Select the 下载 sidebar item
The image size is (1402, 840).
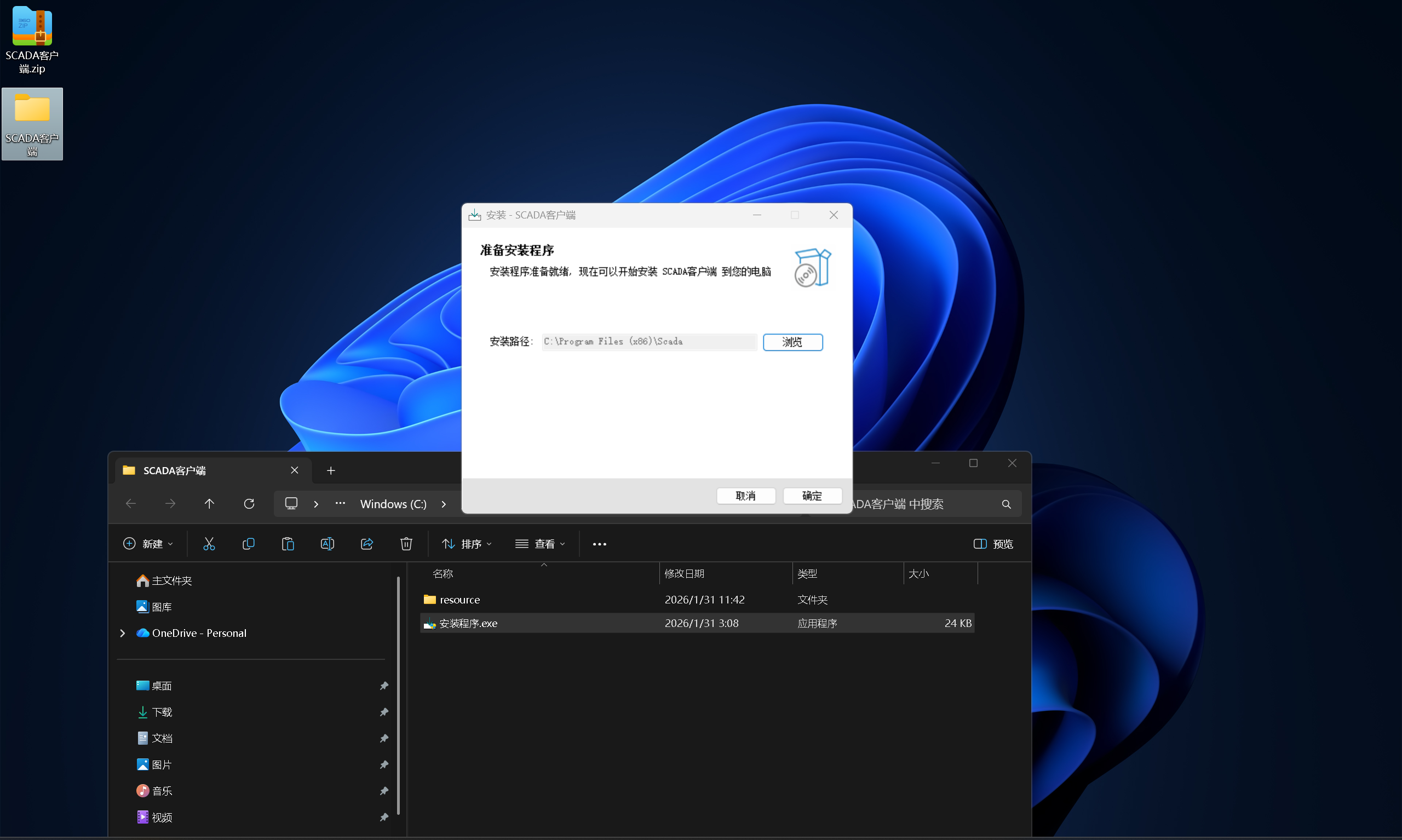162,712
